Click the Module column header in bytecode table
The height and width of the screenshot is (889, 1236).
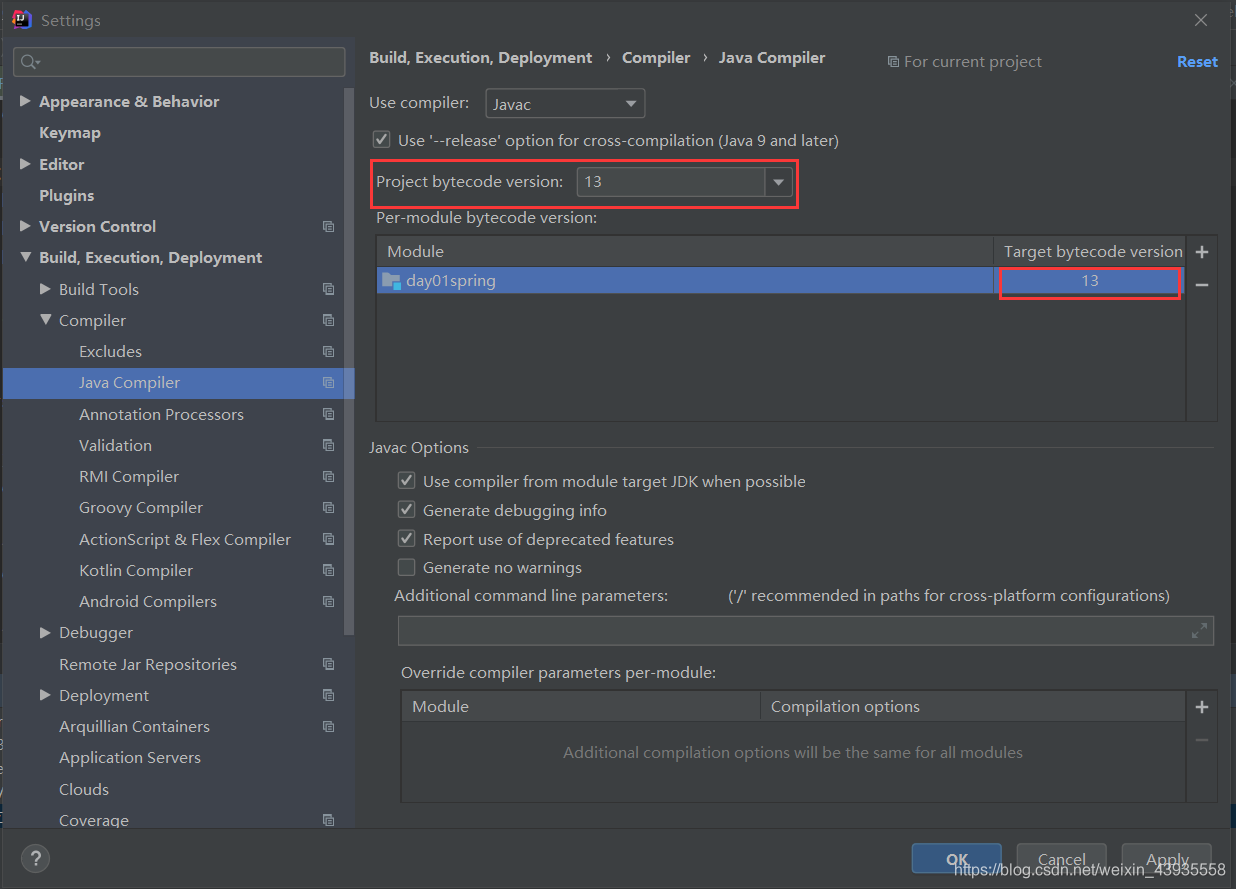685,252
